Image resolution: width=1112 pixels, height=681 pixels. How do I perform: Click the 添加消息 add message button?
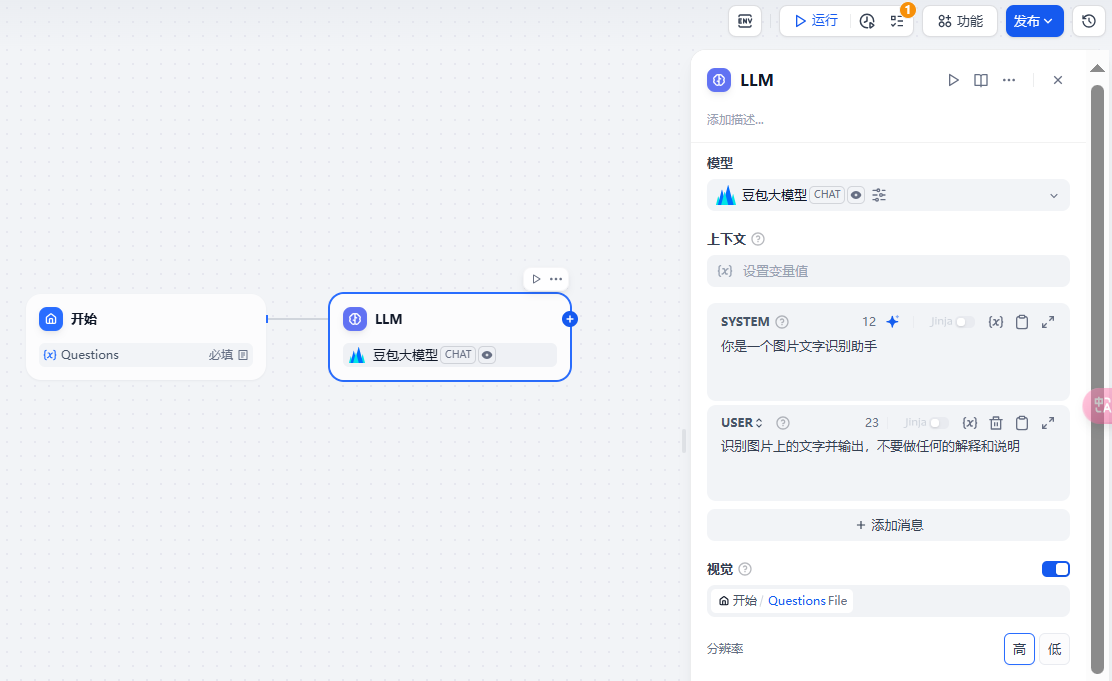tap(888, 525)
